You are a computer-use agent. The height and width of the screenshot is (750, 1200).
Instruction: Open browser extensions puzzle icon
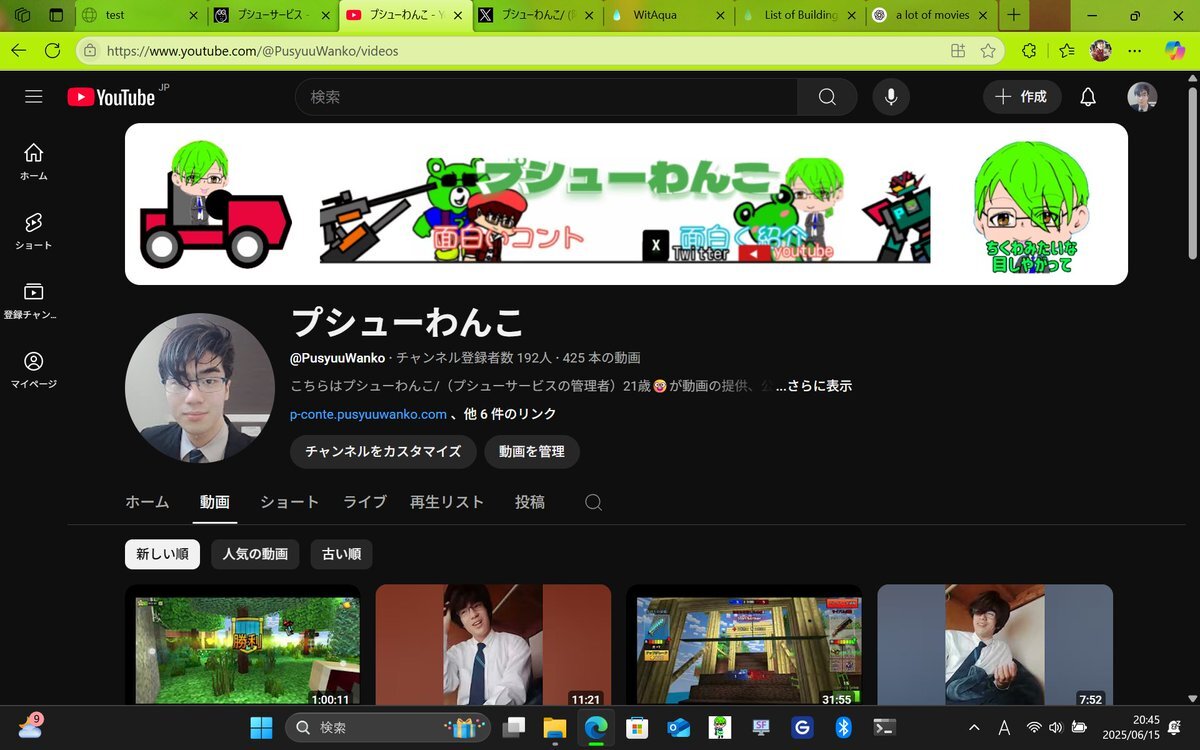point(1029,50)
